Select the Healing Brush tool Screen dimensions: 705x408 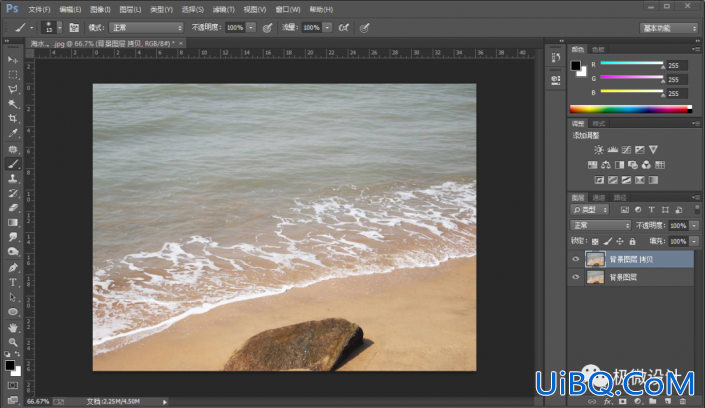pyautogui.click(x=13, y=149)
